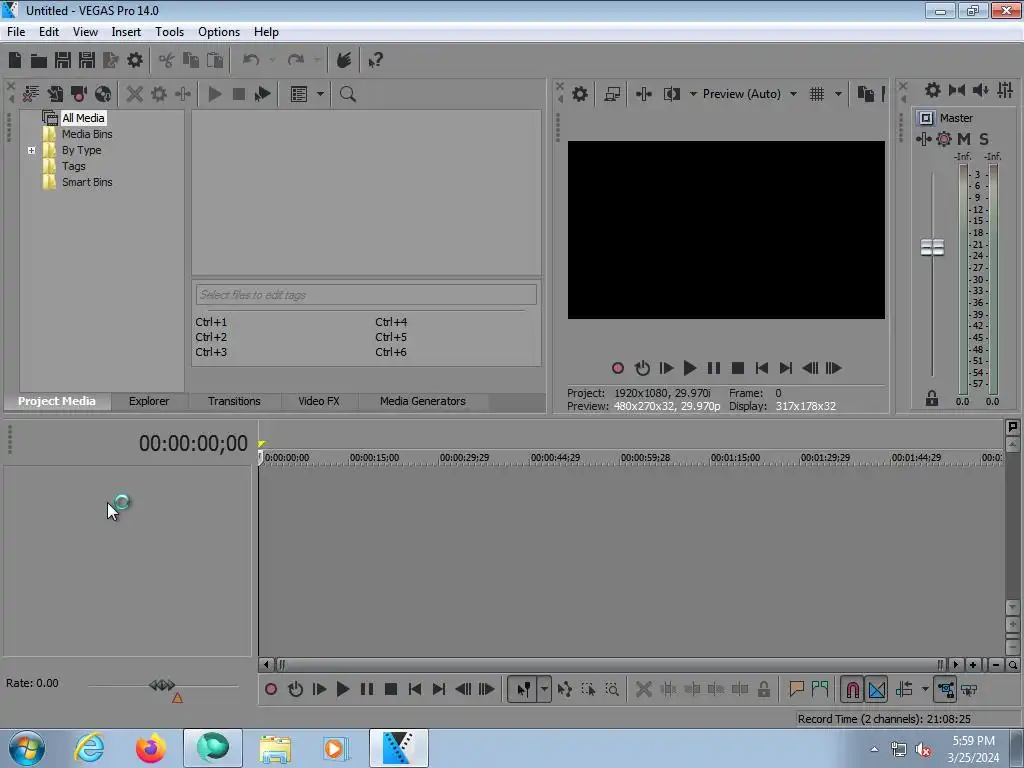Click Video Output FX icon in preview
This screenshot has height=768, width=1024.
(643, 94)
